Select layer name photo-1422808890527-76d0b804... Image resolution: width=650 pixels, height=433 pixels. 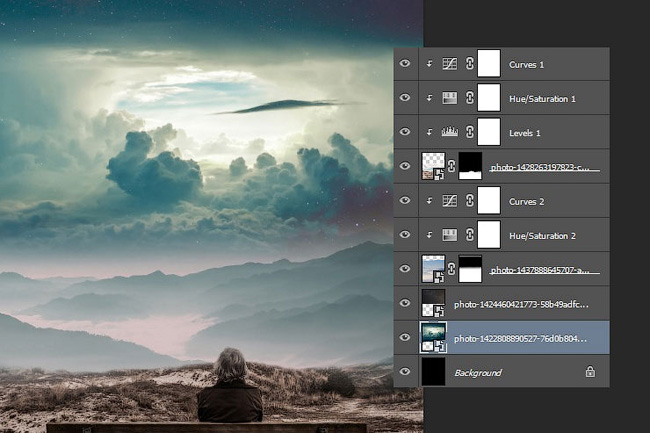(x=520, y=339)
